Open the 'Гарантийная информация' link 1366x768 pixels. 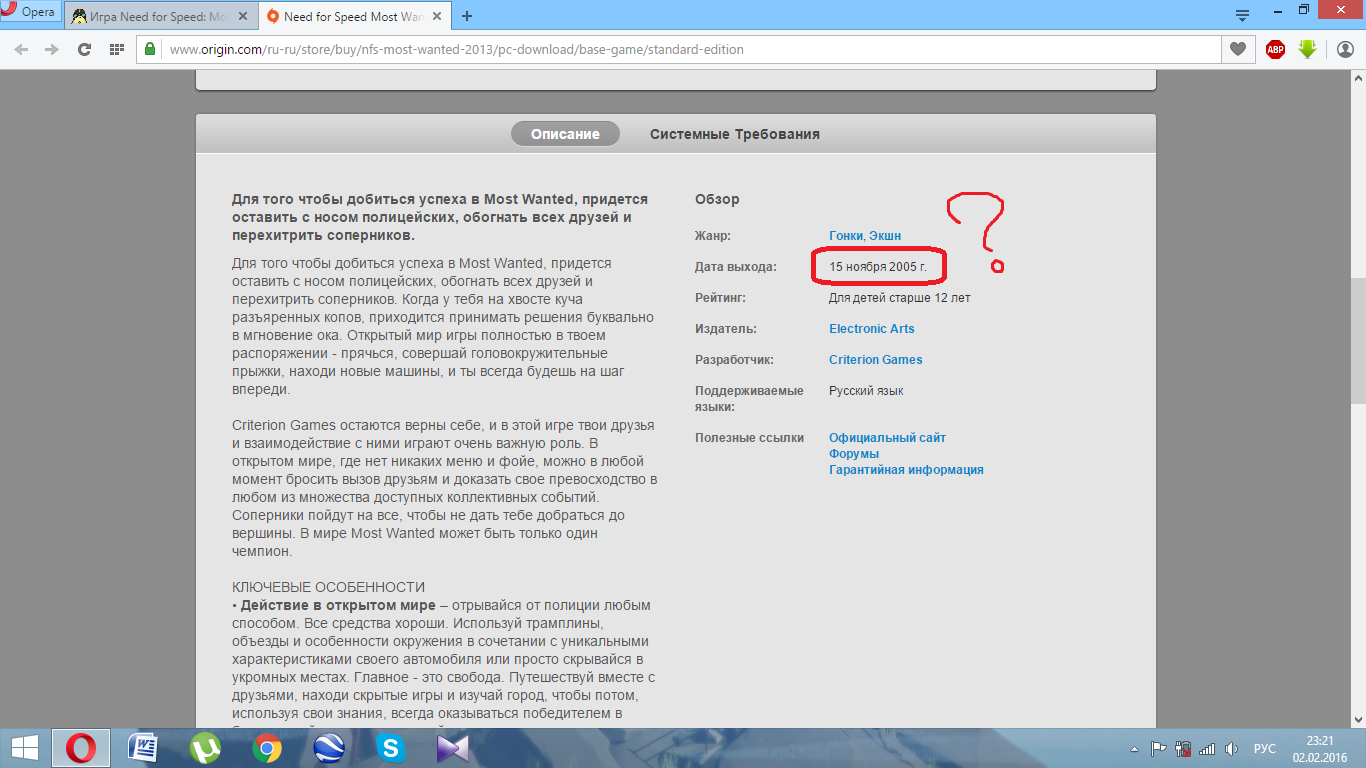pos(906,470)
